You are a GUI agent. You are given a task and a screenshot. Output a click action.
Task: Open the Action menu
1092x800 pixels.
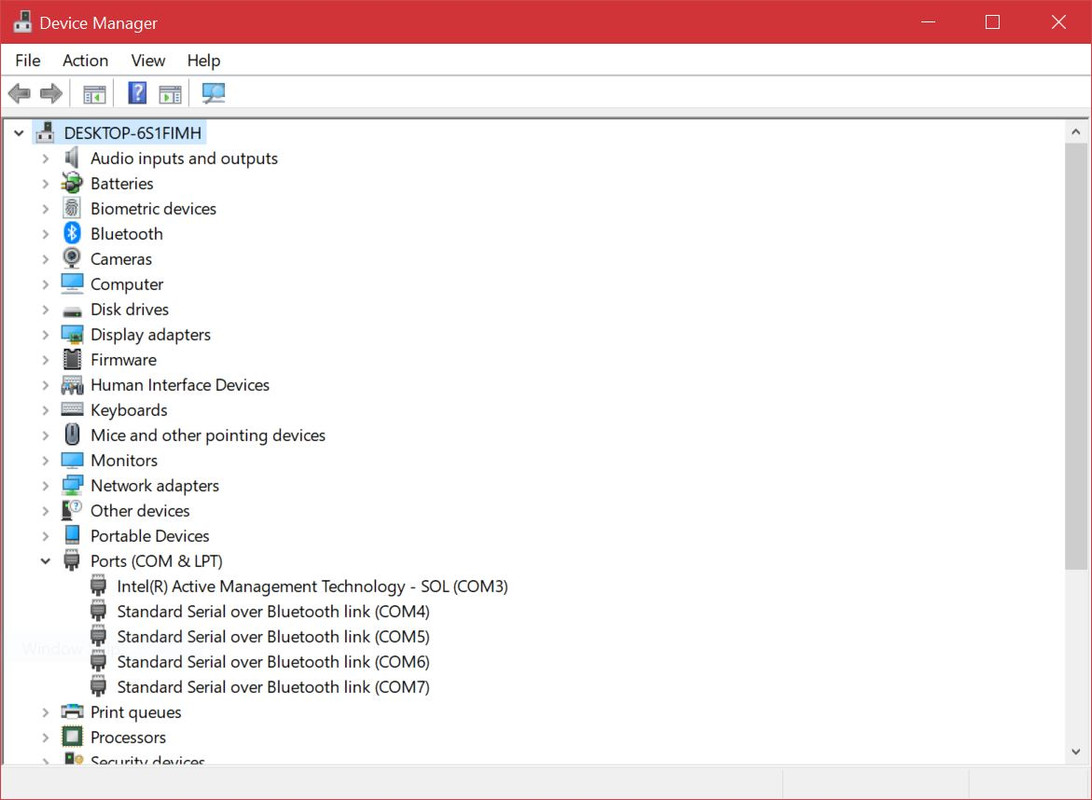[x=85, y=60]
